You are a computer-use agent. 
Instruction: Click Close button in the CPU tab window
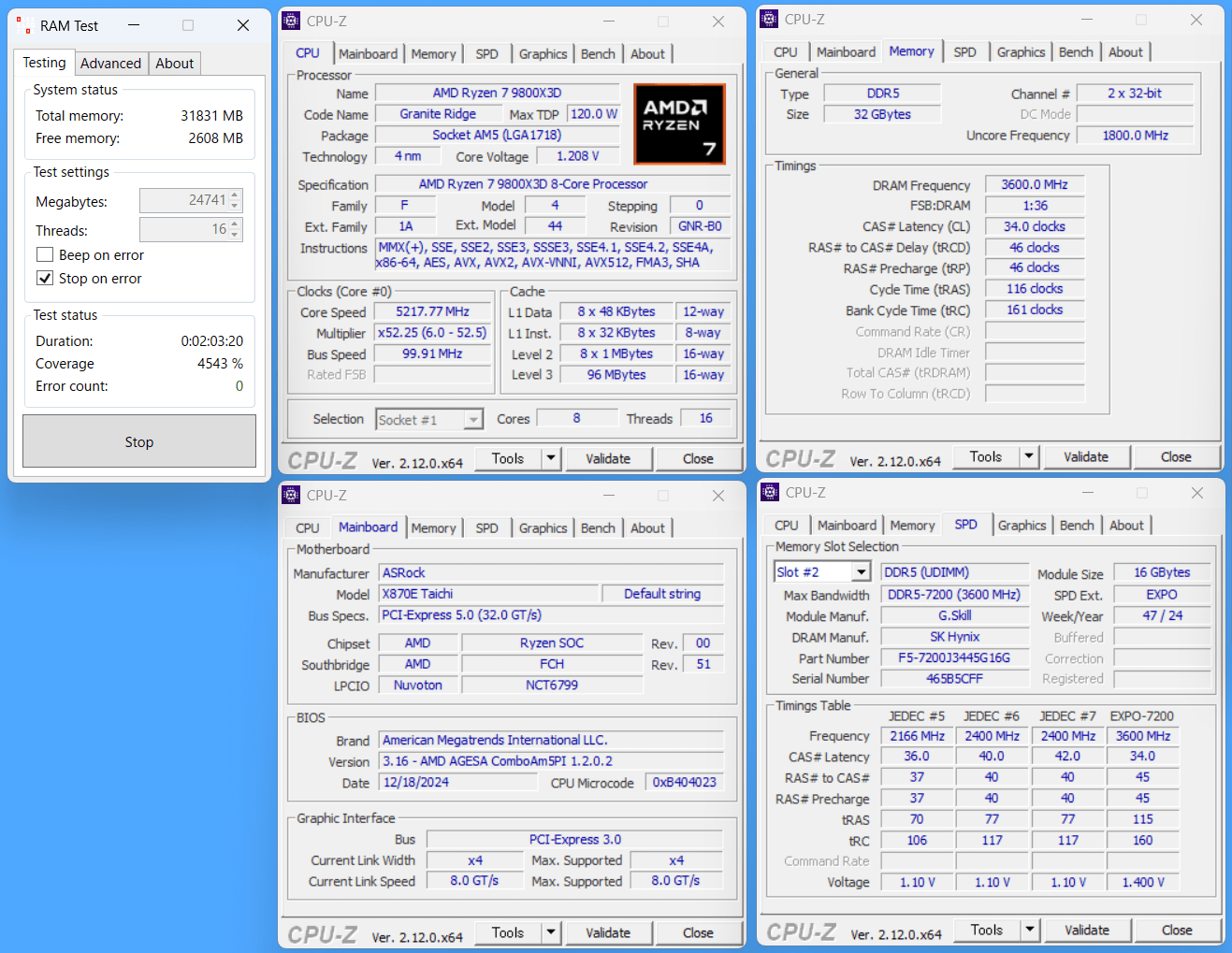tap(698, 458)
